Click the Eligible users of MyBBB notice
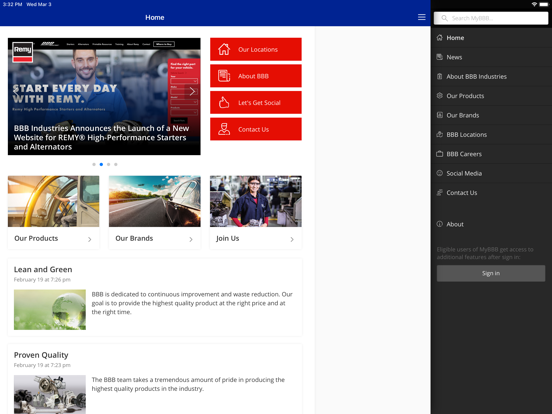This screenshot has width=552, height=414. coord(485,253)
